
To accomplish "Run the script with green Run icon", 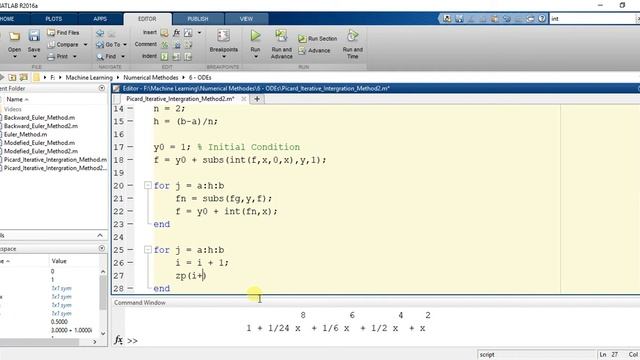I will point(256,36).
